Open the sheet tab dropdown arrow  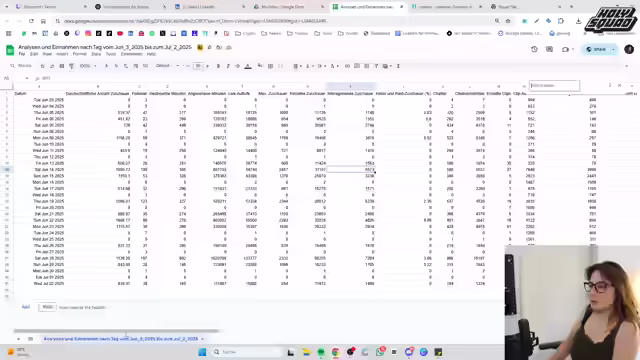tap(202, 339)
